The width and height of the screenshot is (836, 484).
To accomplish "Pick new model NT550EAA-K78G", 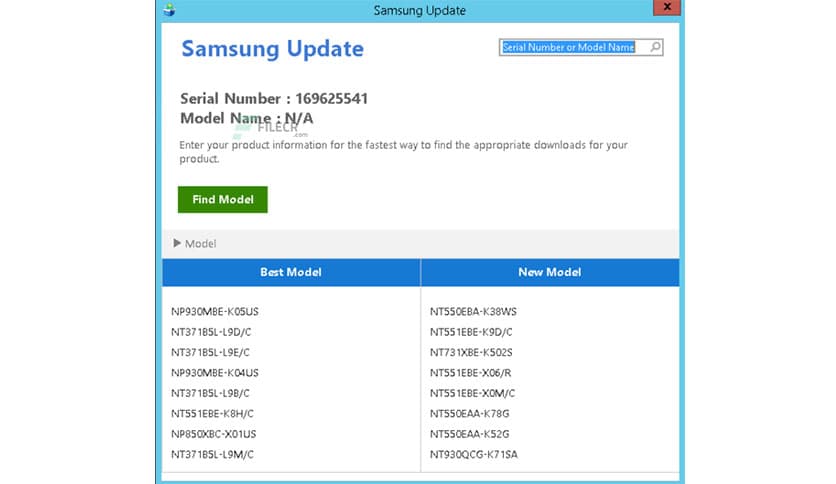I will pyautogui.click(x=470, y=414).
